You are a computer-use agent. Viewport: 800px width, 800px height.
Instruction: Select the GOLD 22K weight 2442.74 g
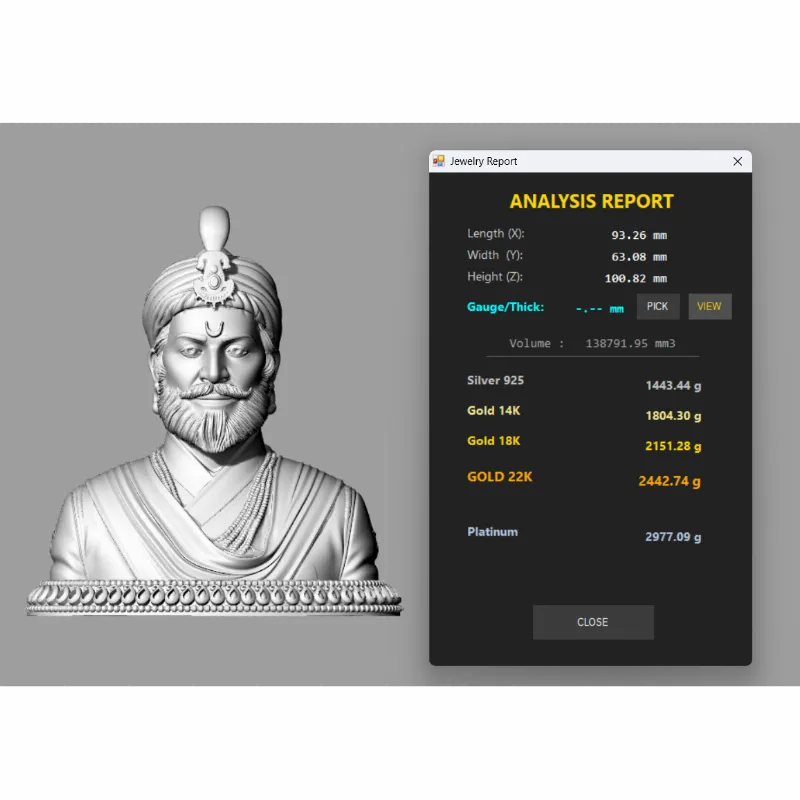pyautogui.click(x=670, y=481)
